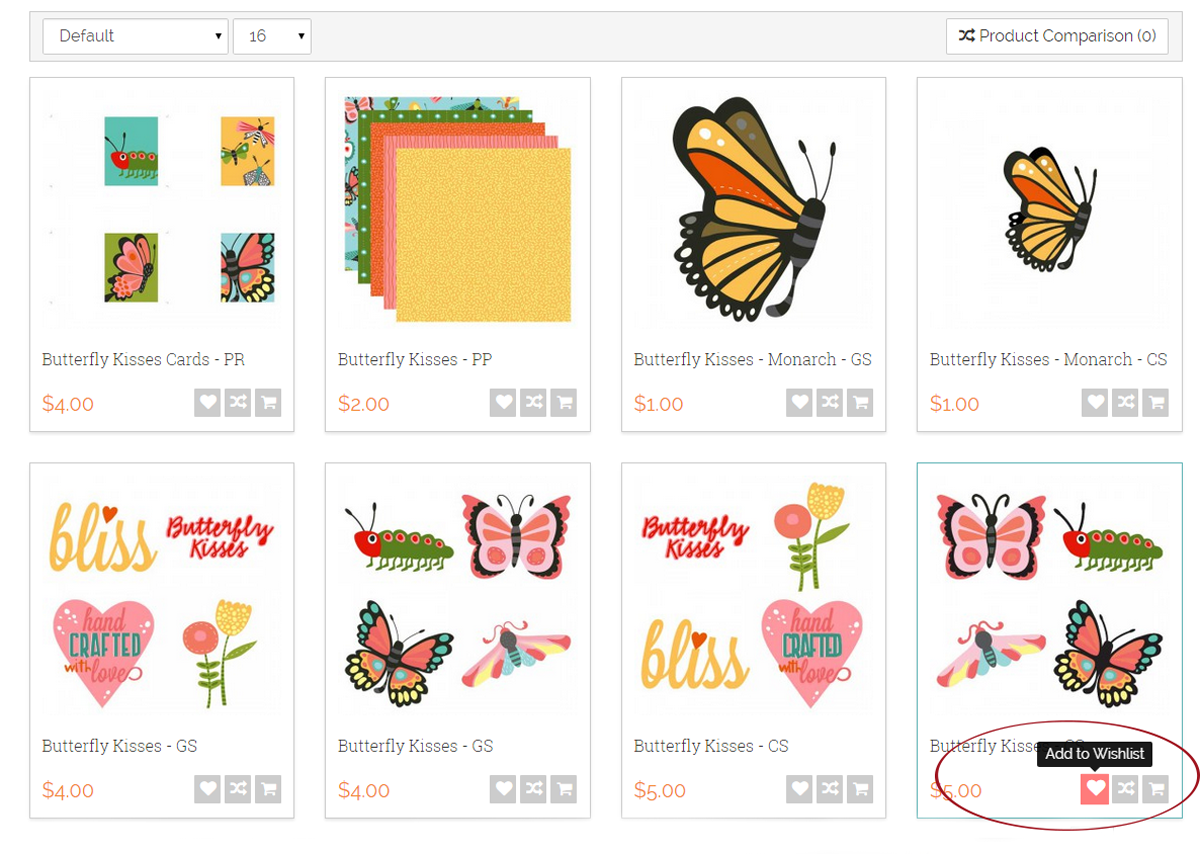Add Butterfly Kisses - PP to cart

564,403
